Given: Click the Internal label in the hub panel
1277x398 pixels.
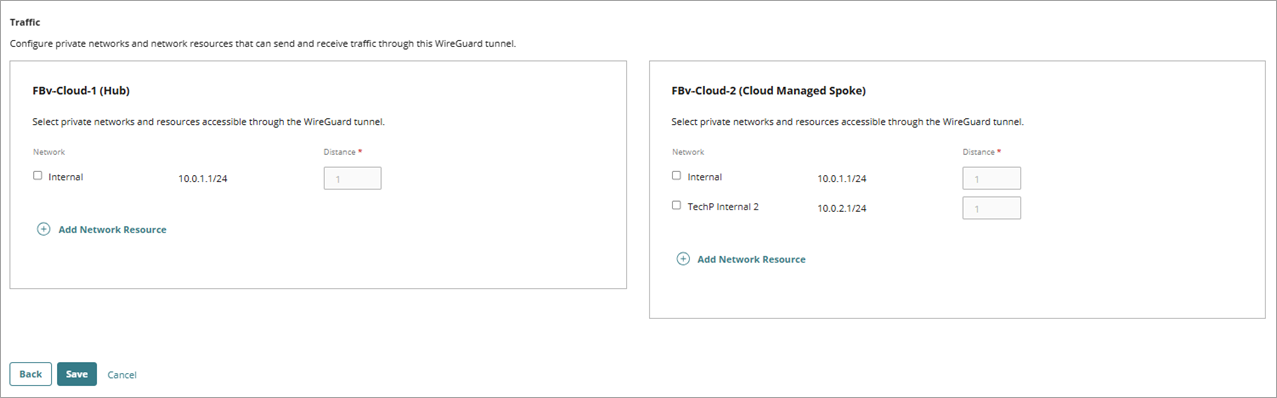Looking at the screenshot, I should click(x=66, y=177).
